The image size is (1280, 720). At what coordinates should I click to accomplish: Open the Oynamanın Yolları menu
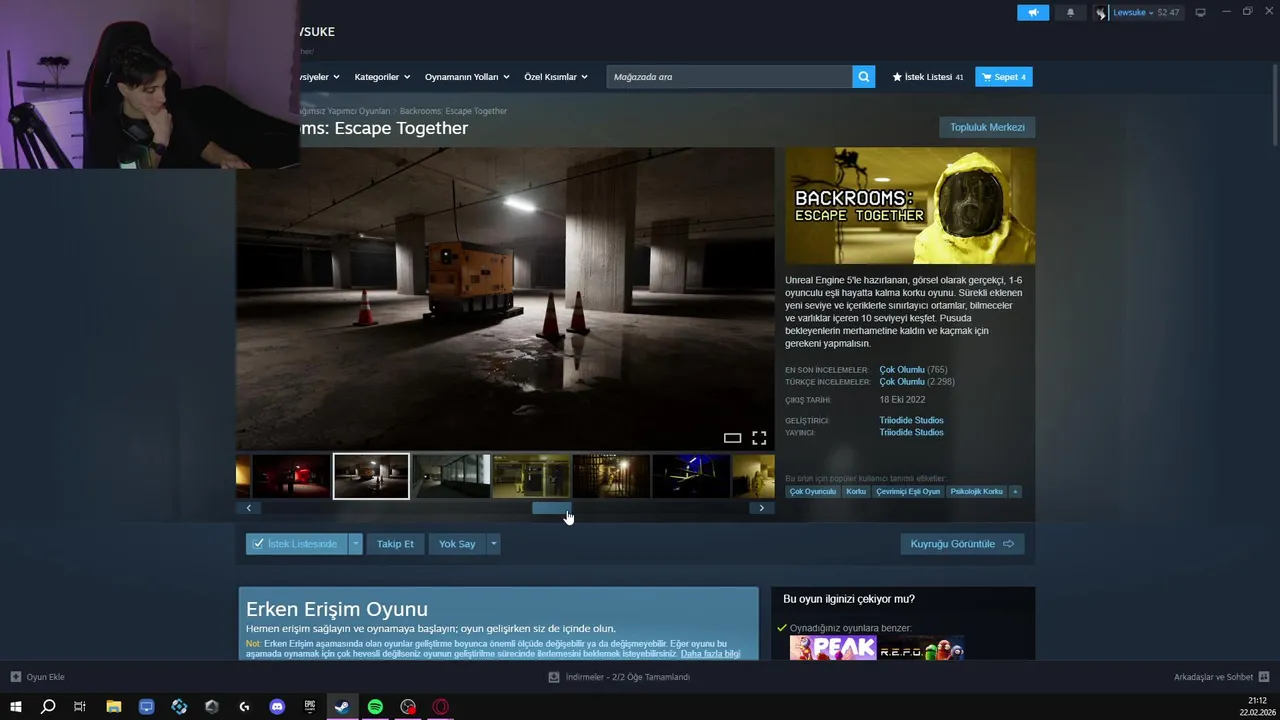467,77
